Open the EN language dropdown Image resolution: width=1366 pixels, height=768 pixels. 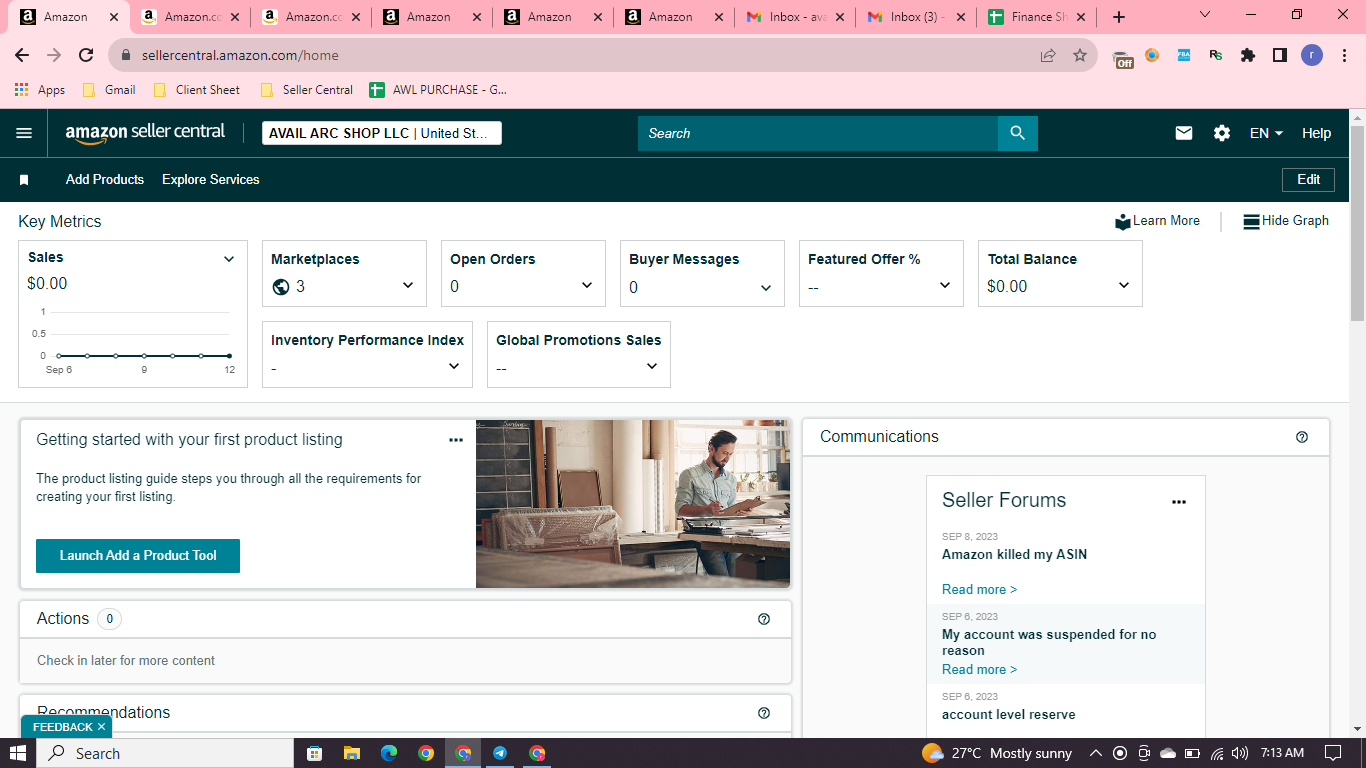[x=1266, y=133]
